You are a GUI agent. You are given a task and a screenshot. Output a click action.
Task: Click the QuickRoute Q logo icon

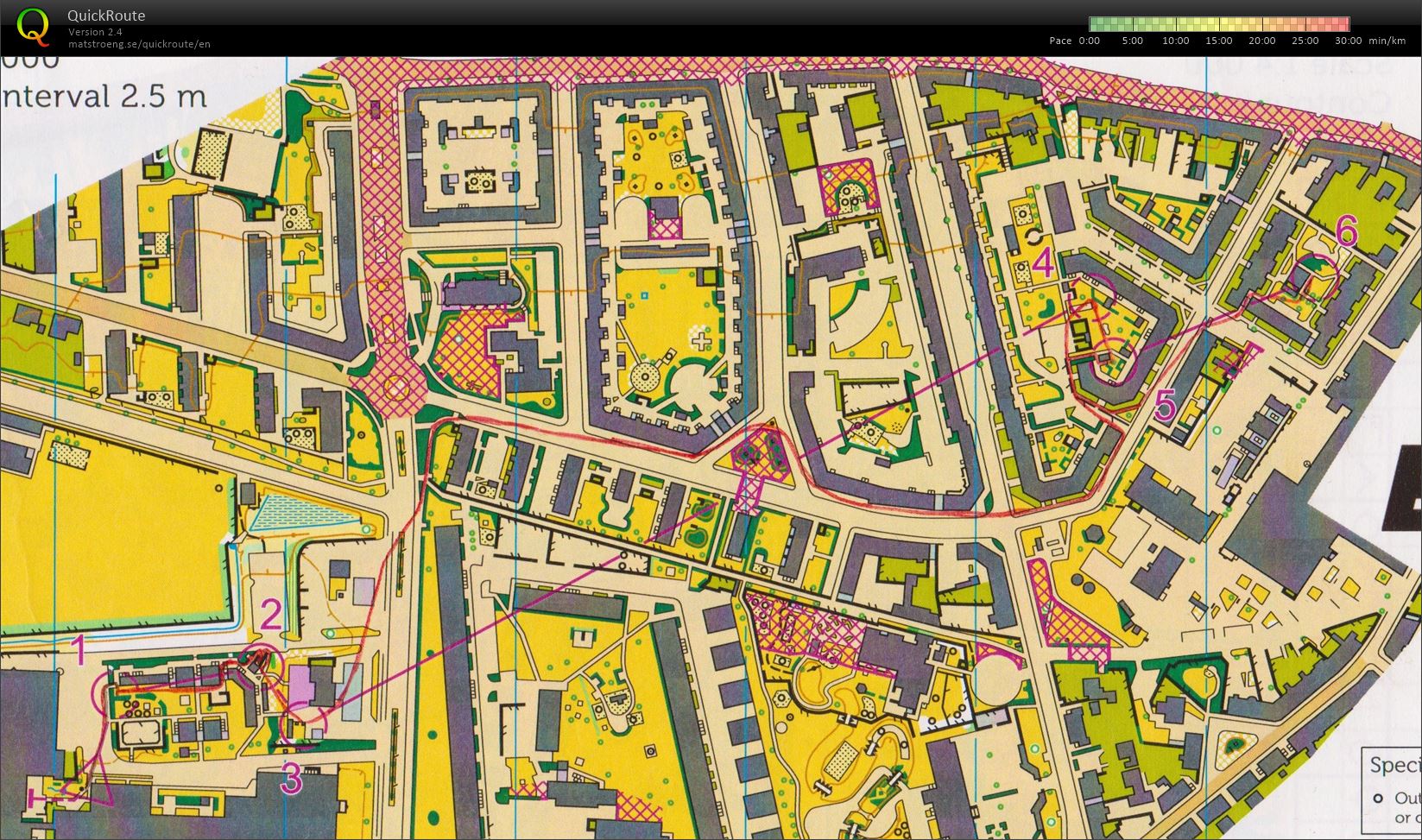coord(35,28)
